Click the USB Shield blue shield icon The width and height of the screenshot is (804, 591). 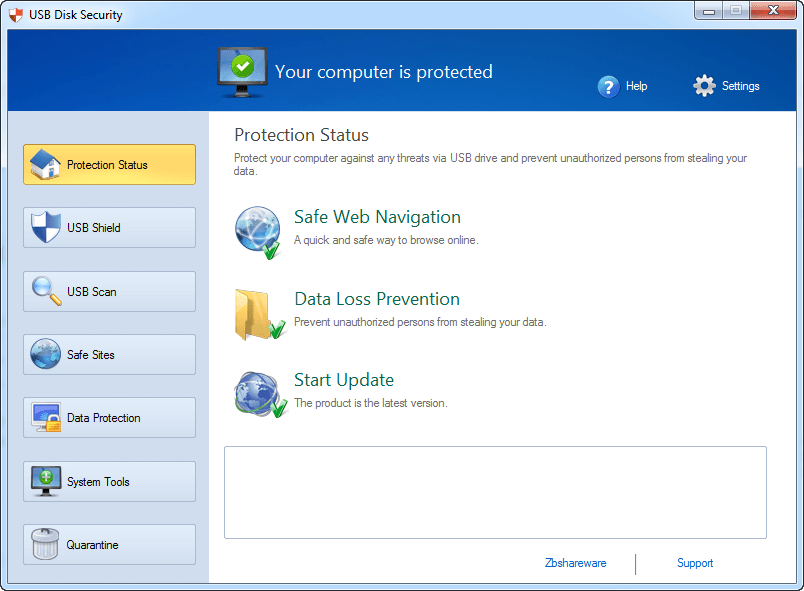tap(45, 227)
